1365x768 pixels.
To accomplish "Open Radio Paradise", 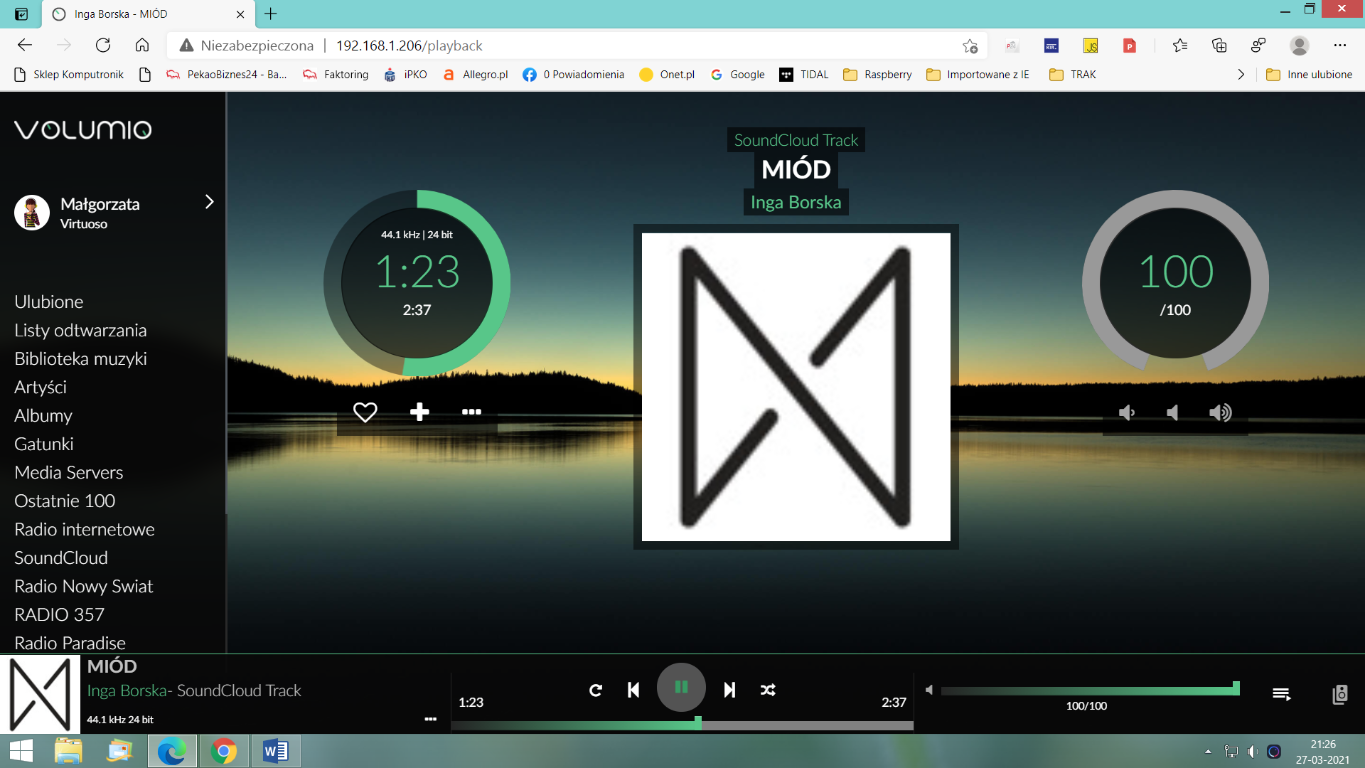I will coord(70,642).
